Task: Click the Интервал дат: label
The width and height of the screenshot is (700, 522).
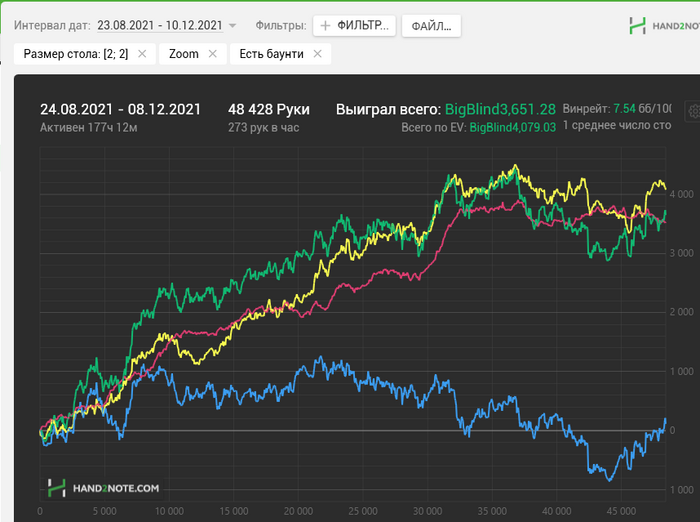Action: point(52,25)
